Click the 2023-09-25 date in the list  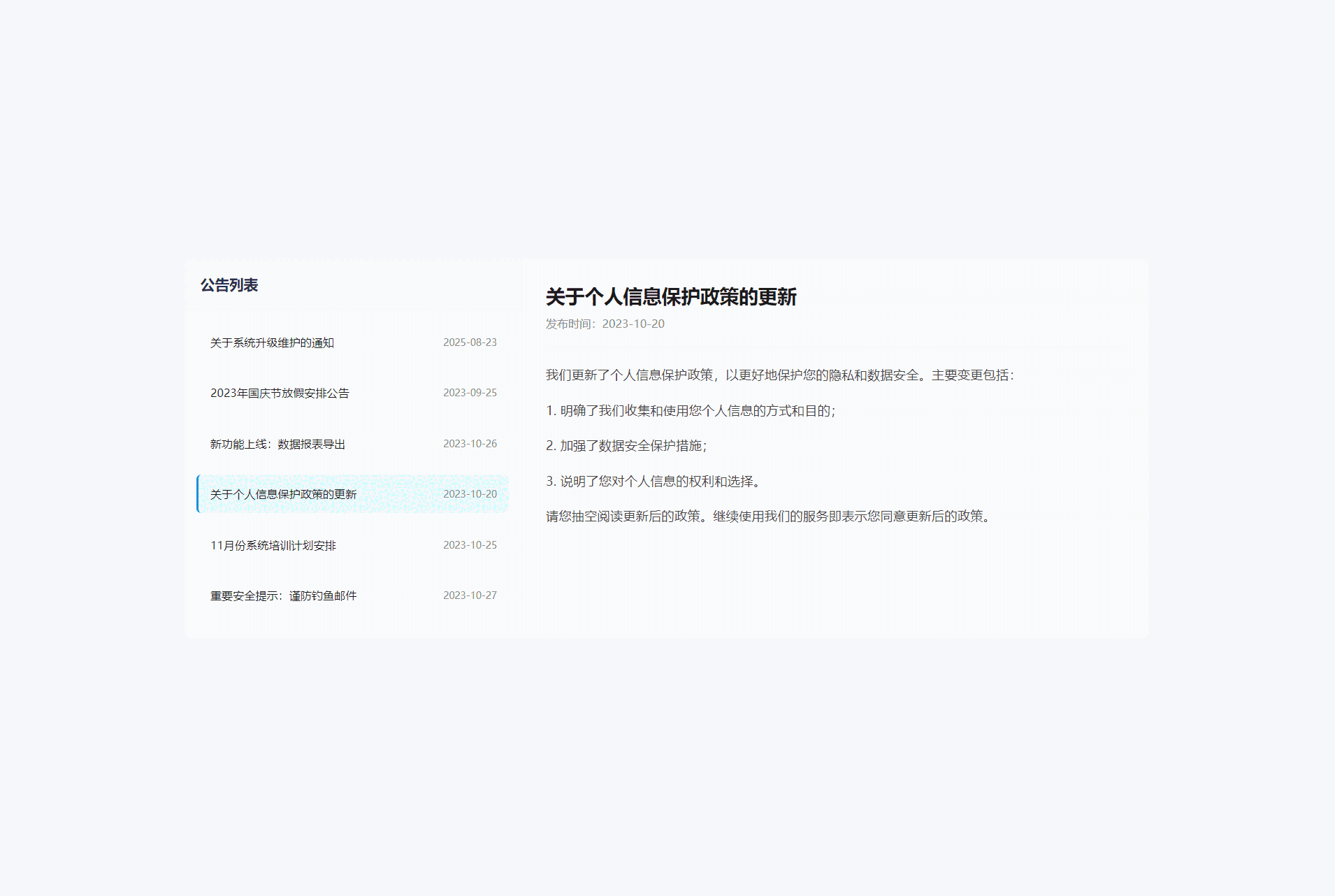point(470,393)
